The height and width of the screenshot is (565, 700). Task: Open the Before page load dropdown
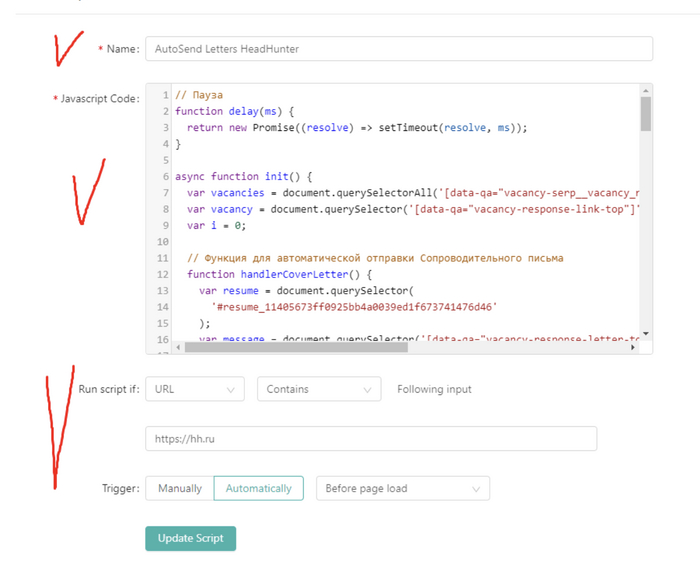click(x=403, y=488)
